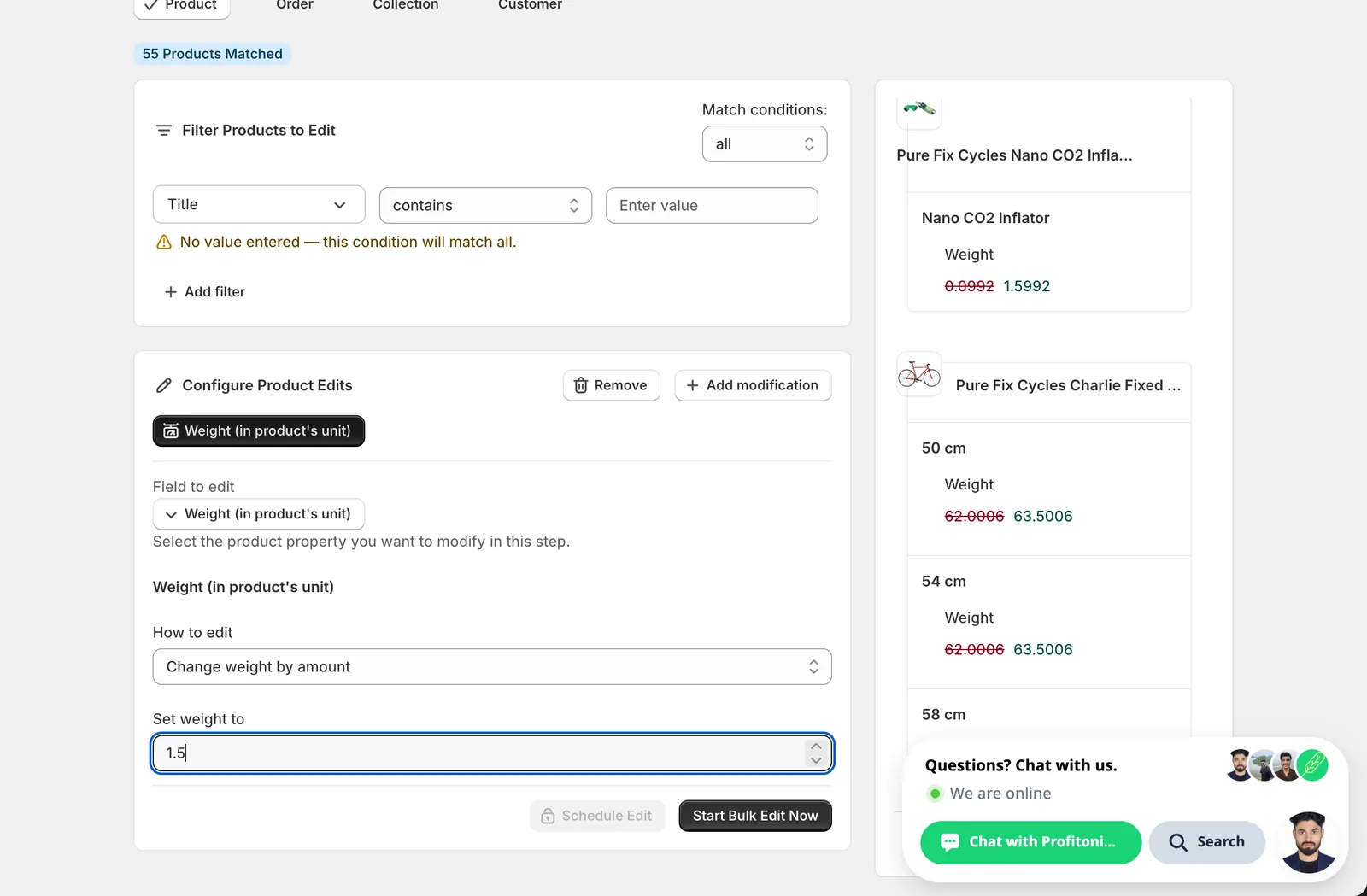This screenshot has height=896, width=1367.
Task: Click the pencil icon beside Configure Product Edits
Action: (x=164, y=386)
